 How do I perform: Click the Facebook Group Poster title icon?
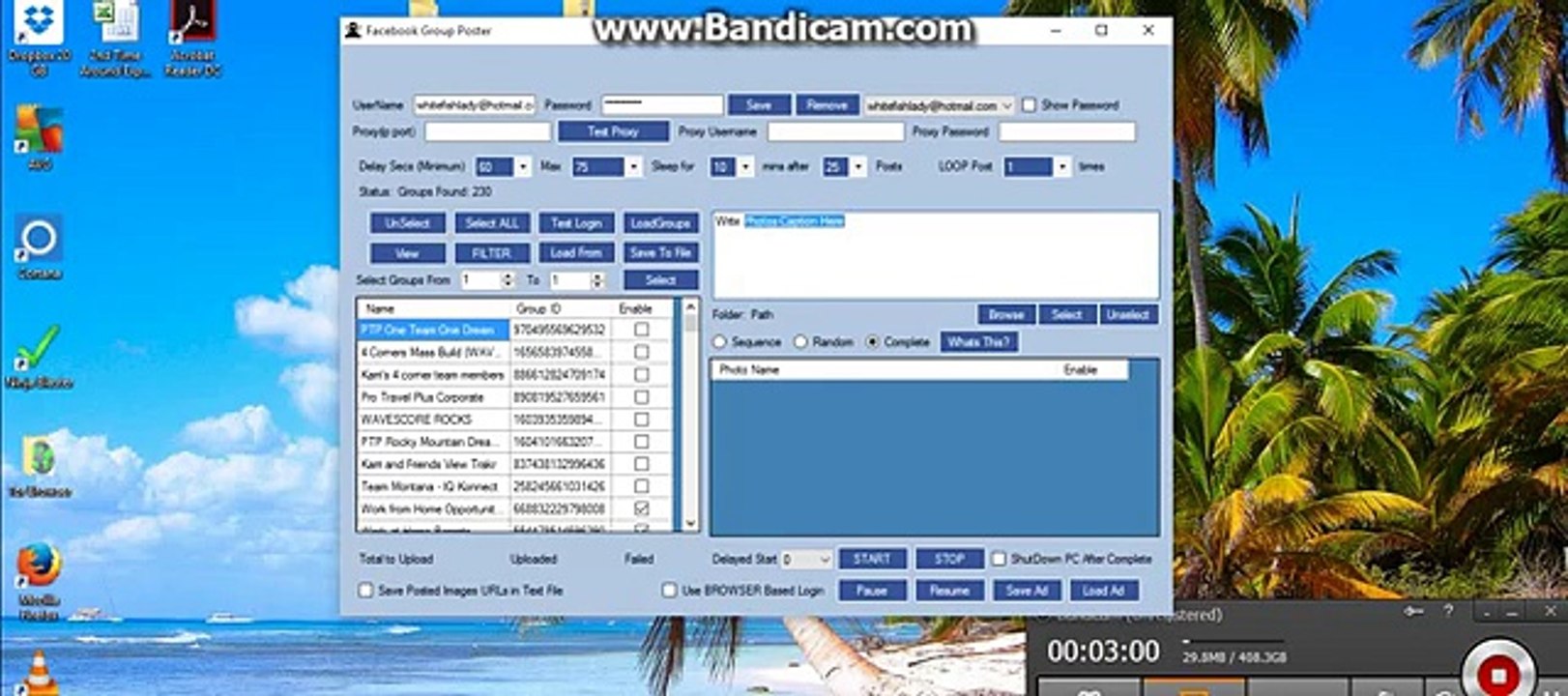pyautogui.click(x=353, y=30)
